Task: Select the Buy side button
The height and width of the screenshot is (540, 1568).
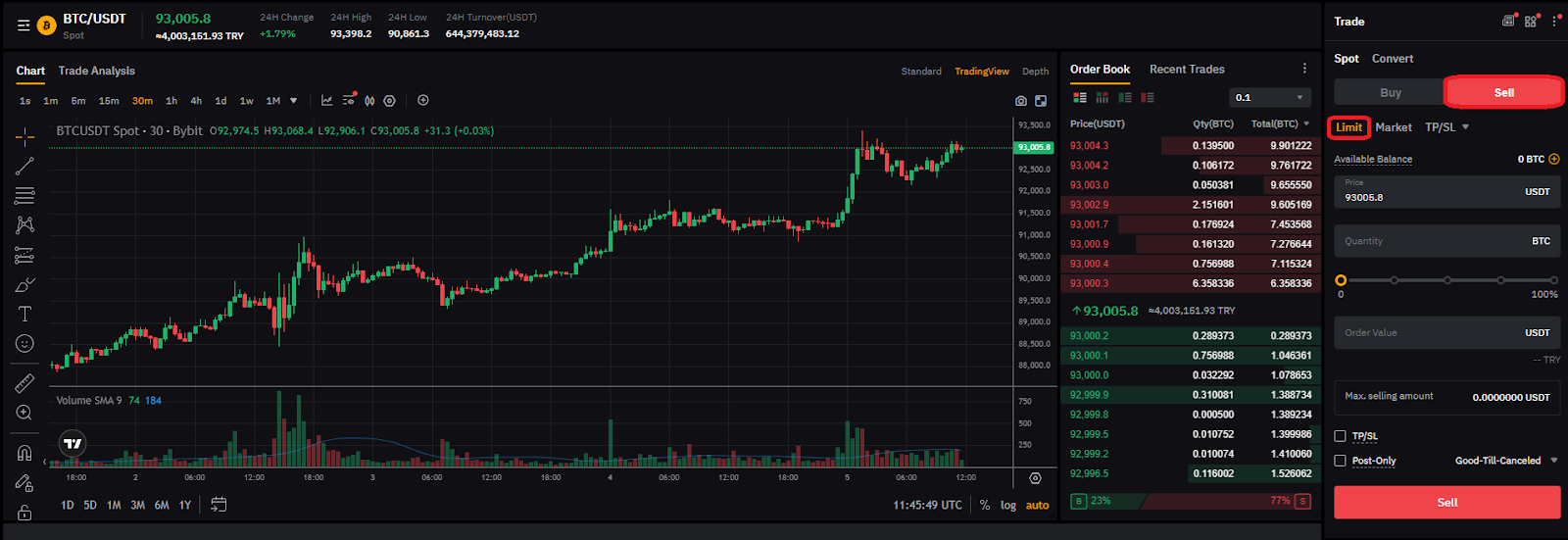Action: 1390,93
